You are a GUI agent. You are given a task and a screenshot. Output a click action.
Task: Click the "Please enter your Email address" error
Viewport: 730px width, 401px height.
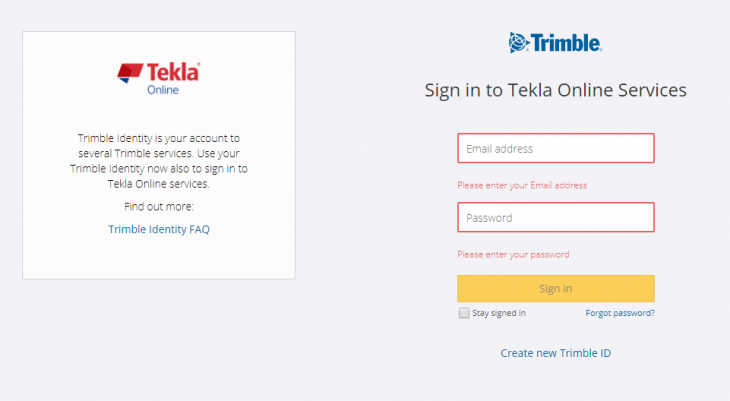tap(522, 185)
